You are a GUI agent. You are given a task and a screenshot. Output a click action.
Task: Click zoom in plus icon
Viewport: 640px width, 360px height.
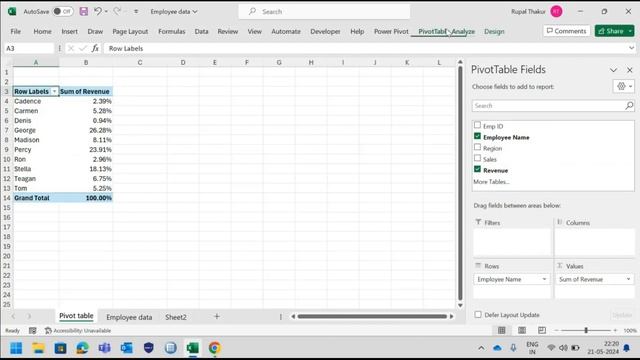[615, 330]
